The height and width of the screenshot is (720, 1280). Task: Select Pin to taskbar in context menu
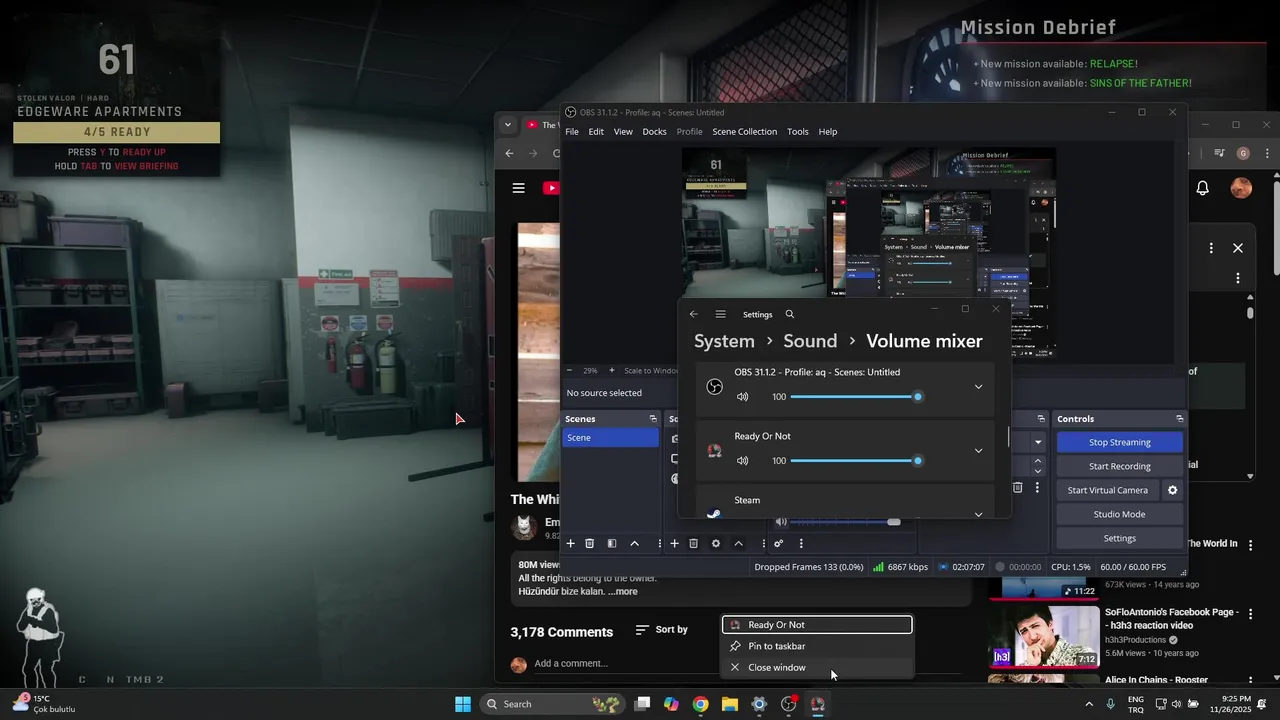click(817, 646)
